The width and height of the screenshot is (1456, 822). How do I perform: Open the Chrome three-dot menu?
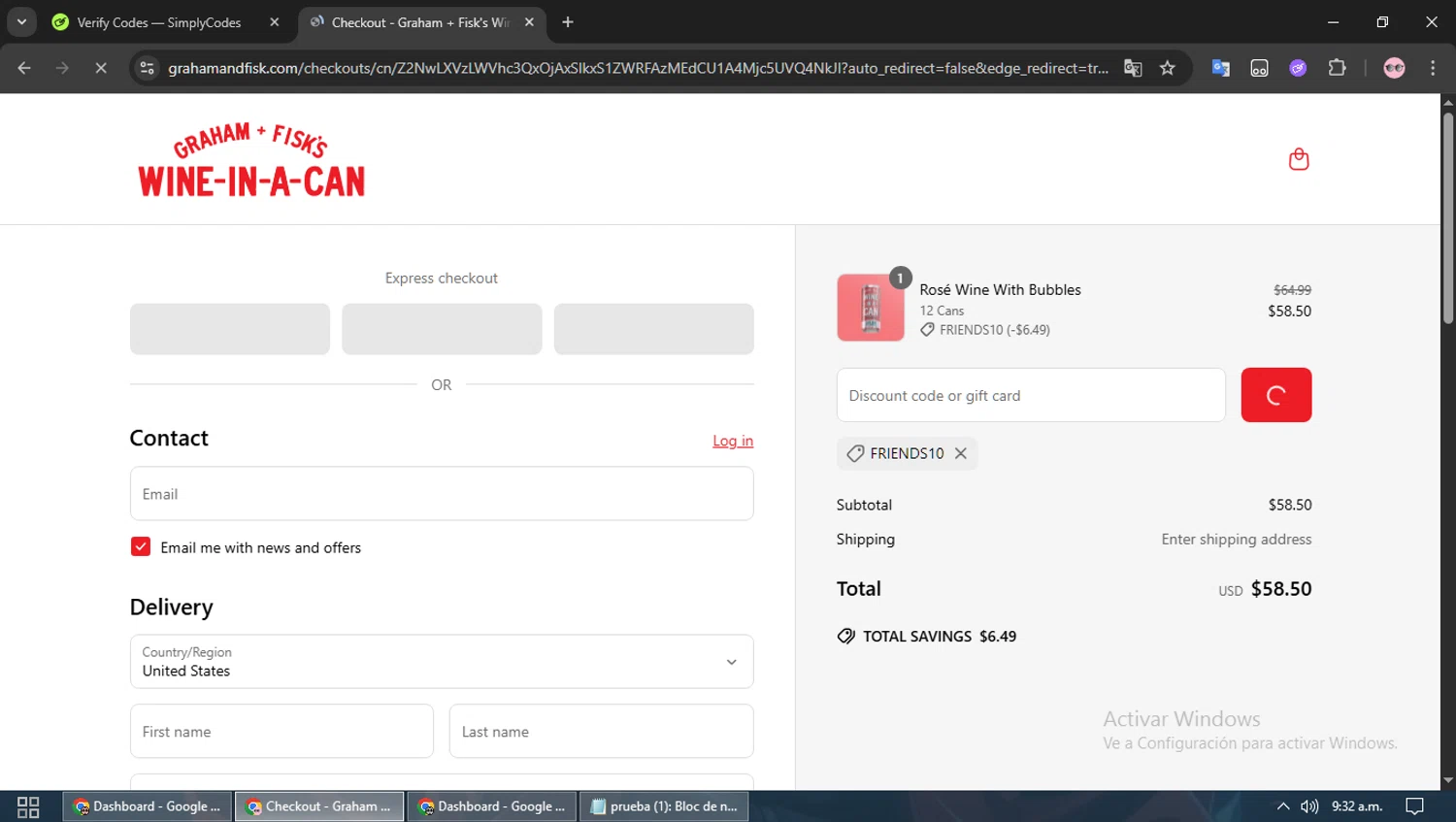coord(1433,68)
